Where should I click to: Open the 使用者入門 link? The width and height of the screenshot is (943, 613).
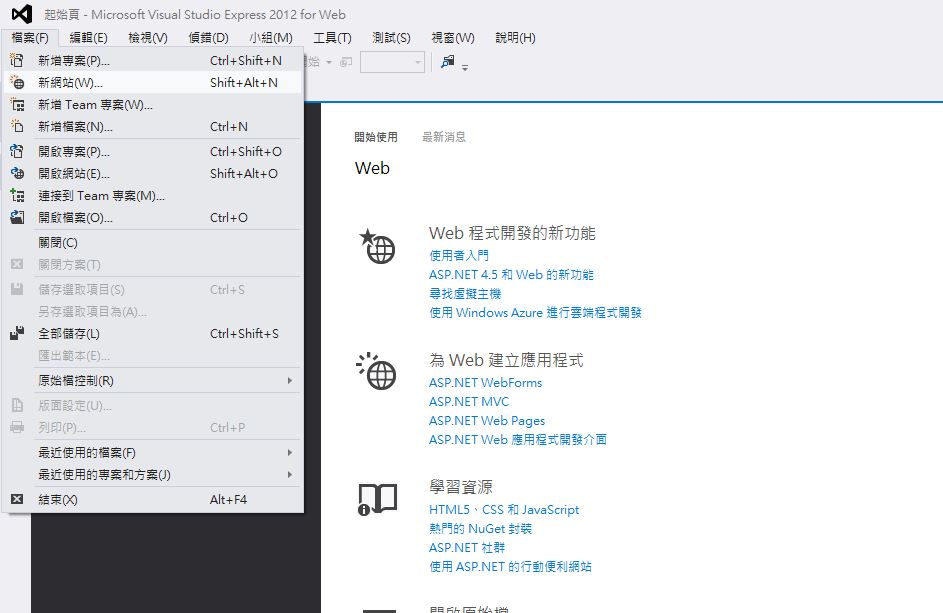pos(459,256)
